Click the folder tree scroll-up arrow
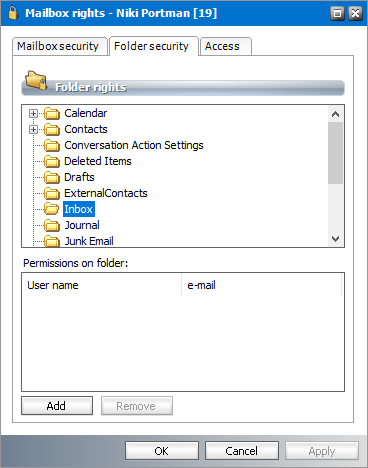368x468 pixels. 335,114
